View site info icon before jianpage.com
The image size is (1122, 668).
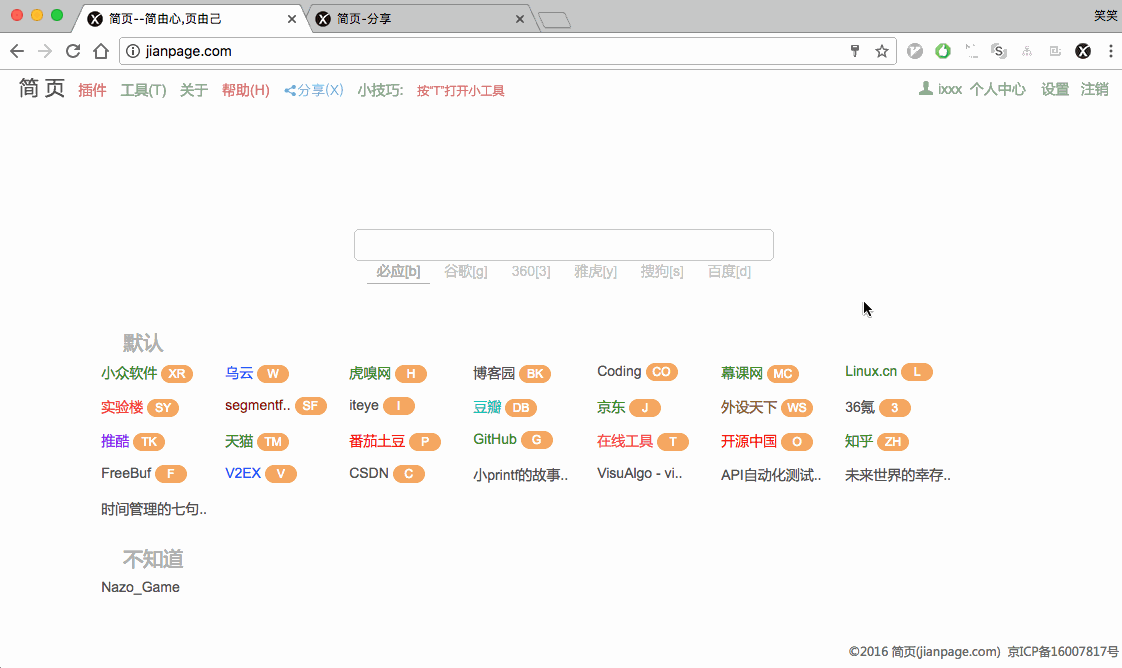133,51
